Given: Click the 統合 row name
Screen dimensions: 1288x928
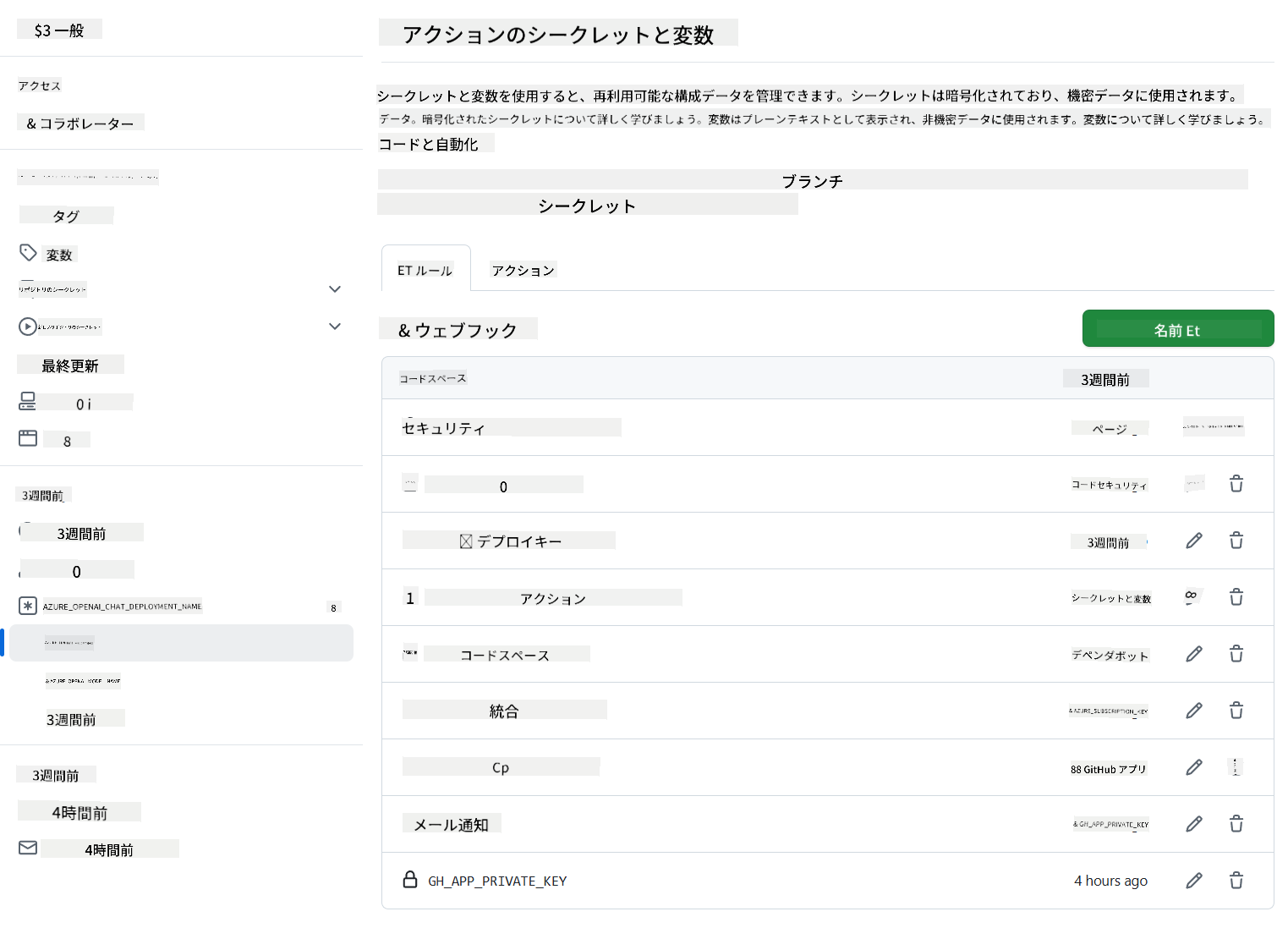Looking at the screenshot, I should tap(504, 711).
